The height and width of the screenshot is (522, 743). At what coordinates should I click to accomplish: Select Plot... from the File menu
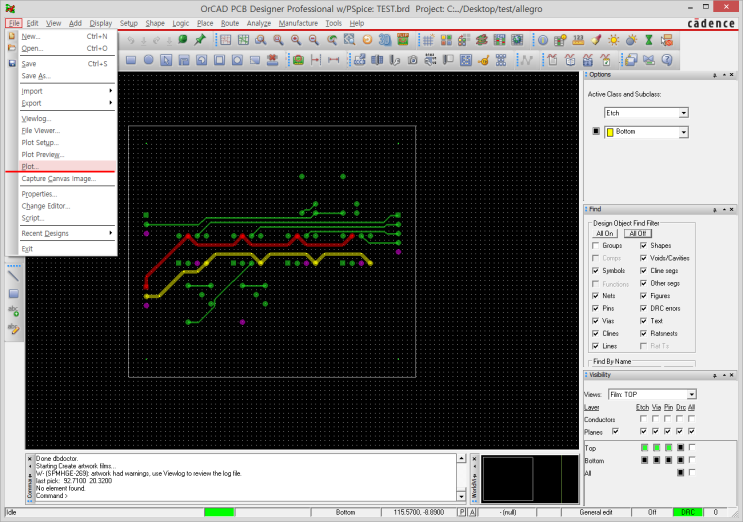point(30,167)
